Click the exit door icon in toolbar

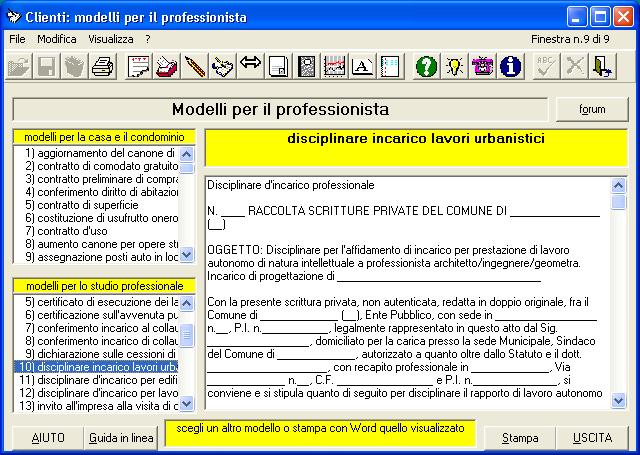tap(602, 67)
